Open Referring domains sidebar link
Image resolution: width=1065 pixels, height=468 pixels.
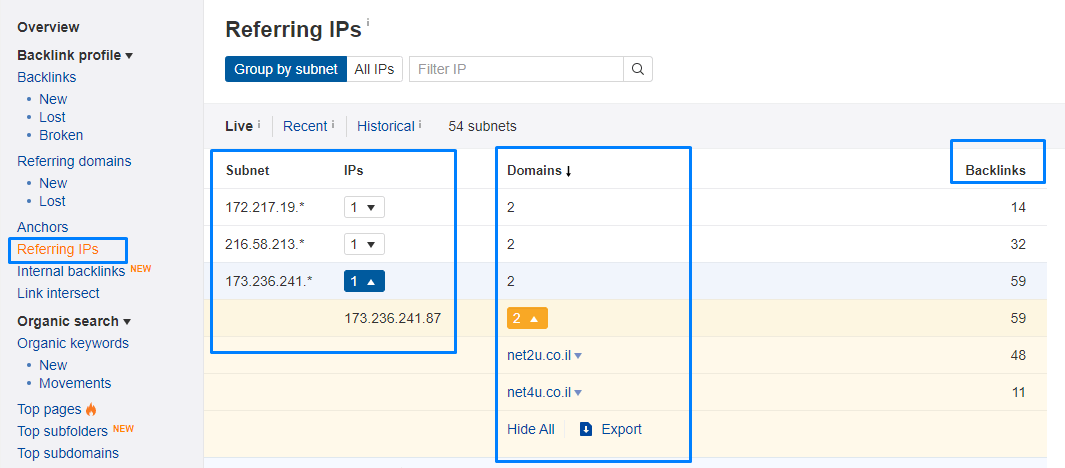point(74,161)
